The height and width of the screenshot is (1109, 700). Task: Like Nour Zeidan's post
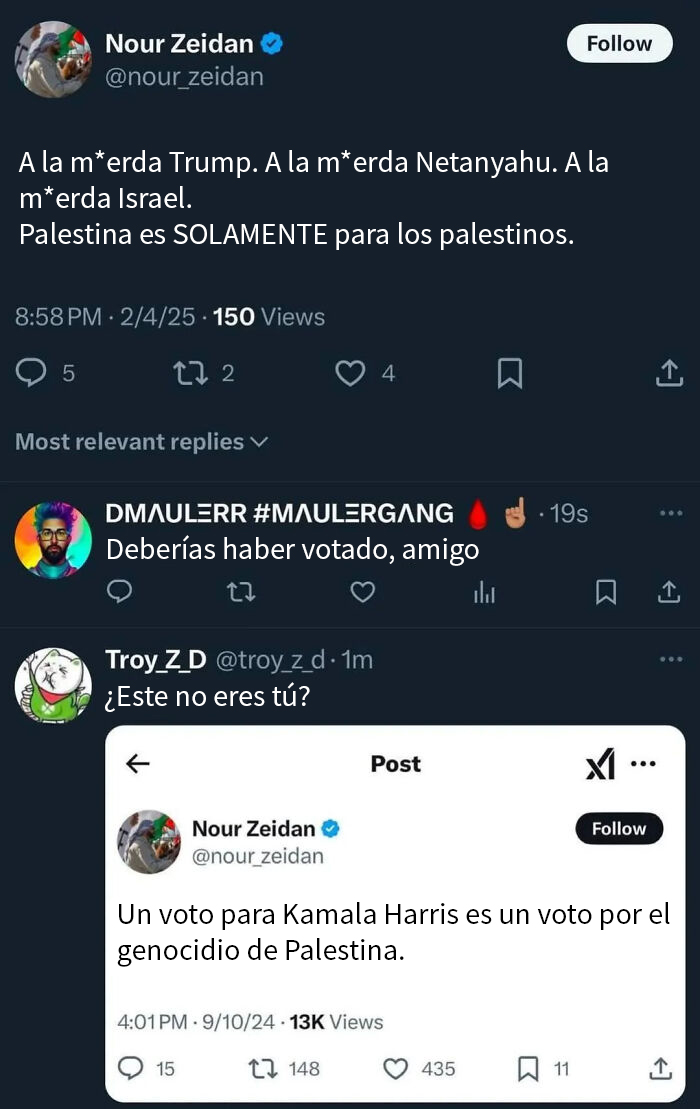click(351, 372)
